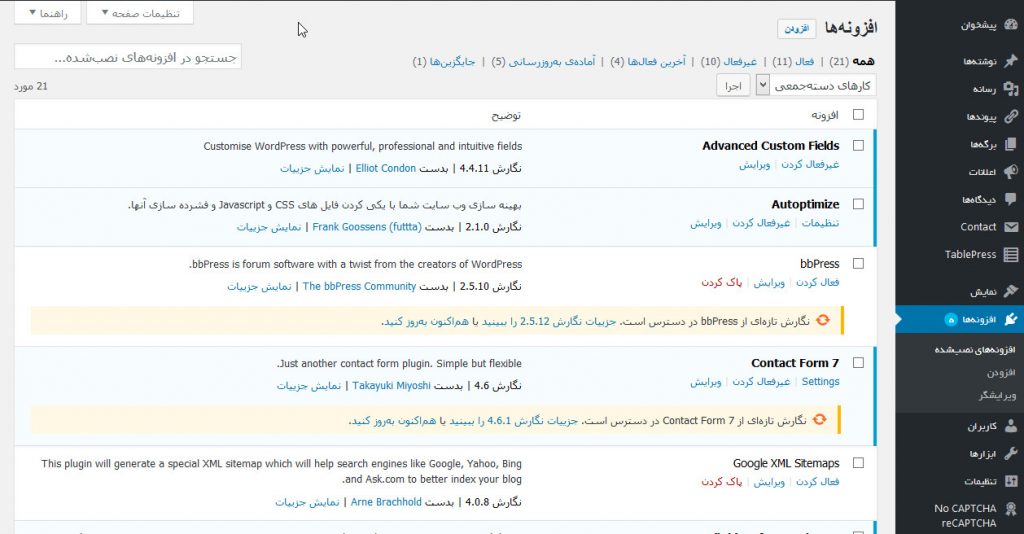Click Edit (ویرایش) under Advanced Custom Fields

[754, 165]
